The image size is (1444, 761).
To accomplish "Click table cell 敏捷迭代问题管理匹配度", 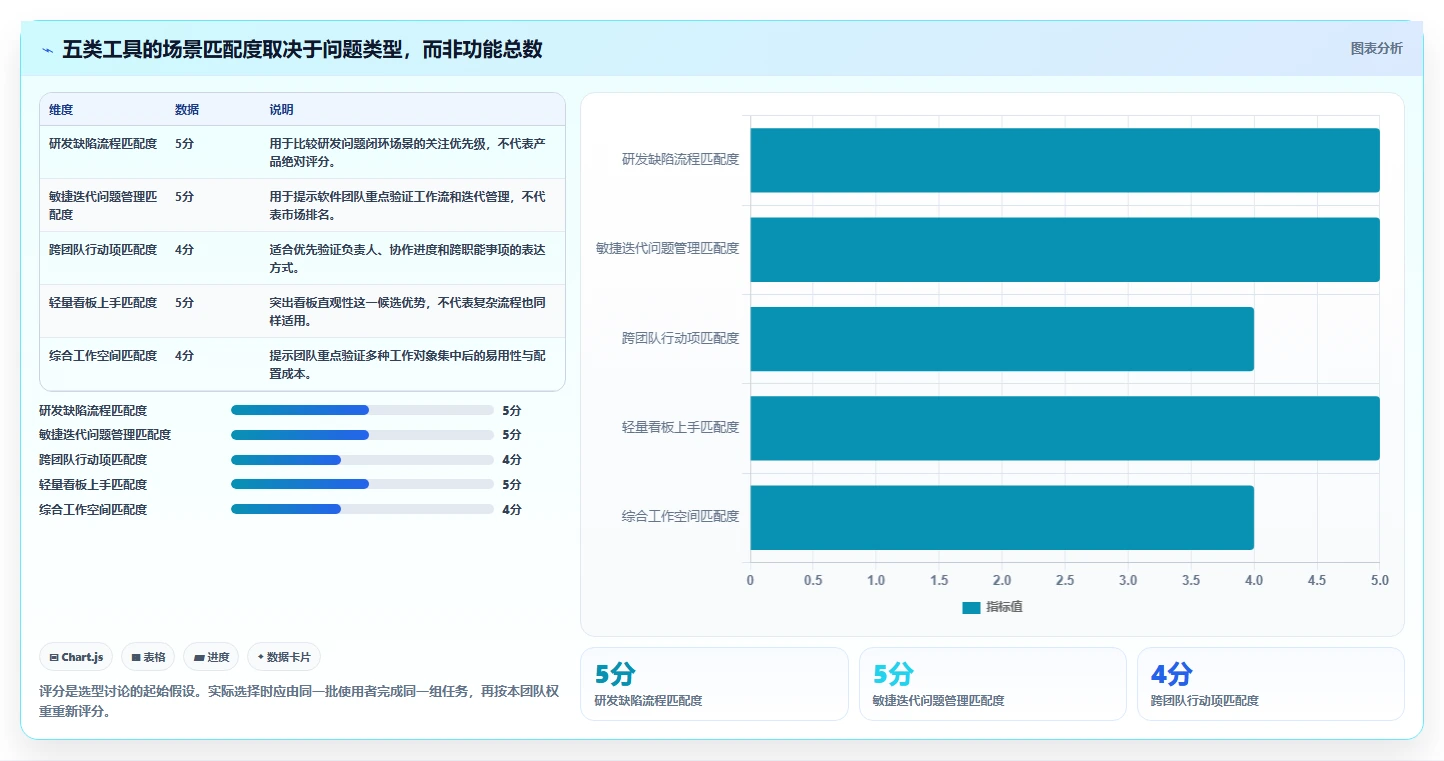I will (103, 206).
